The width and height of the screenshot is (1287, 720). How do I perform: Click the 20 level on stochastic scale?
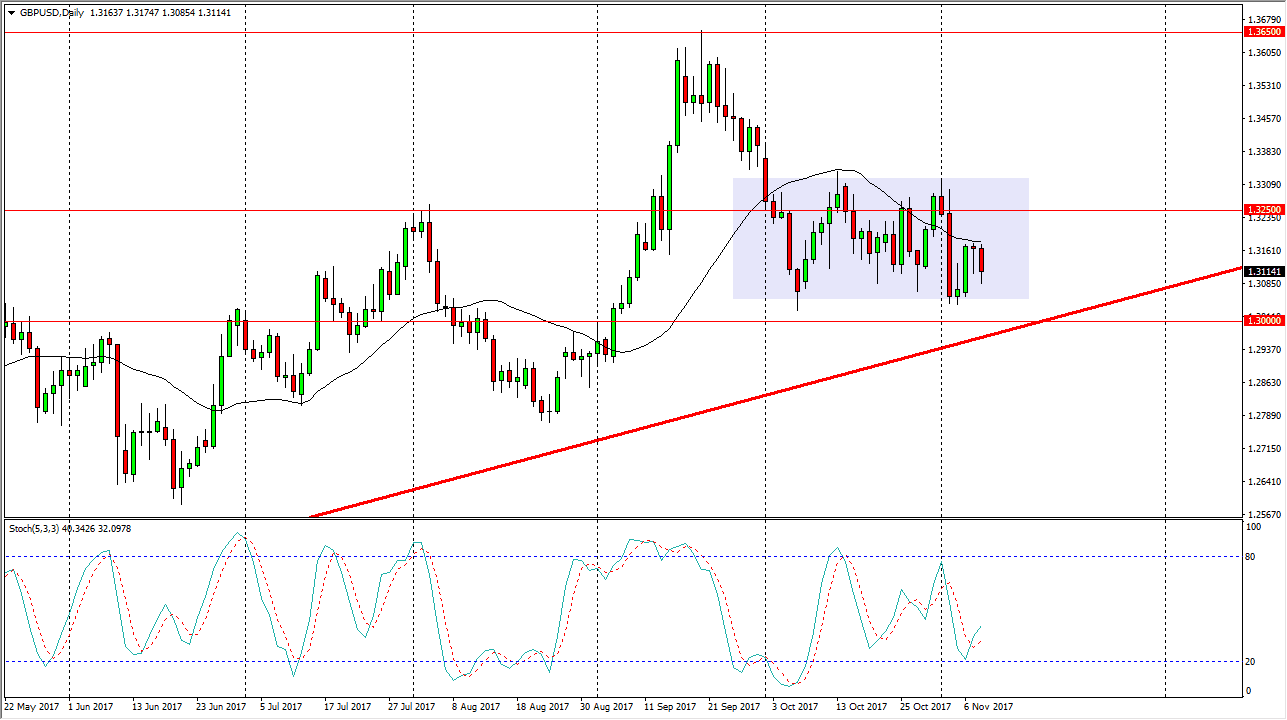[1252, 661]
